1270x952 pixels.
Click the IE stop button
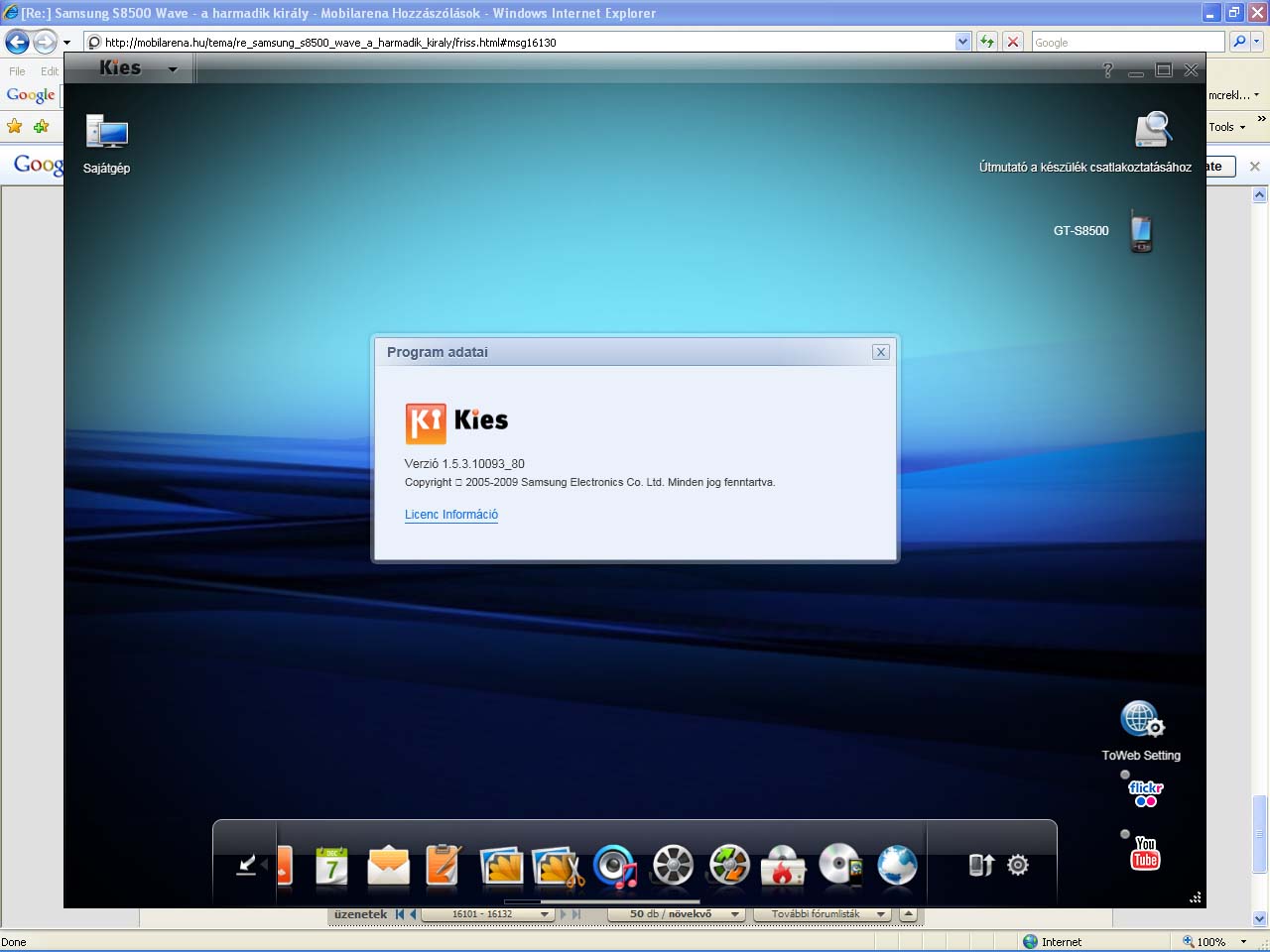[1013, 42]
